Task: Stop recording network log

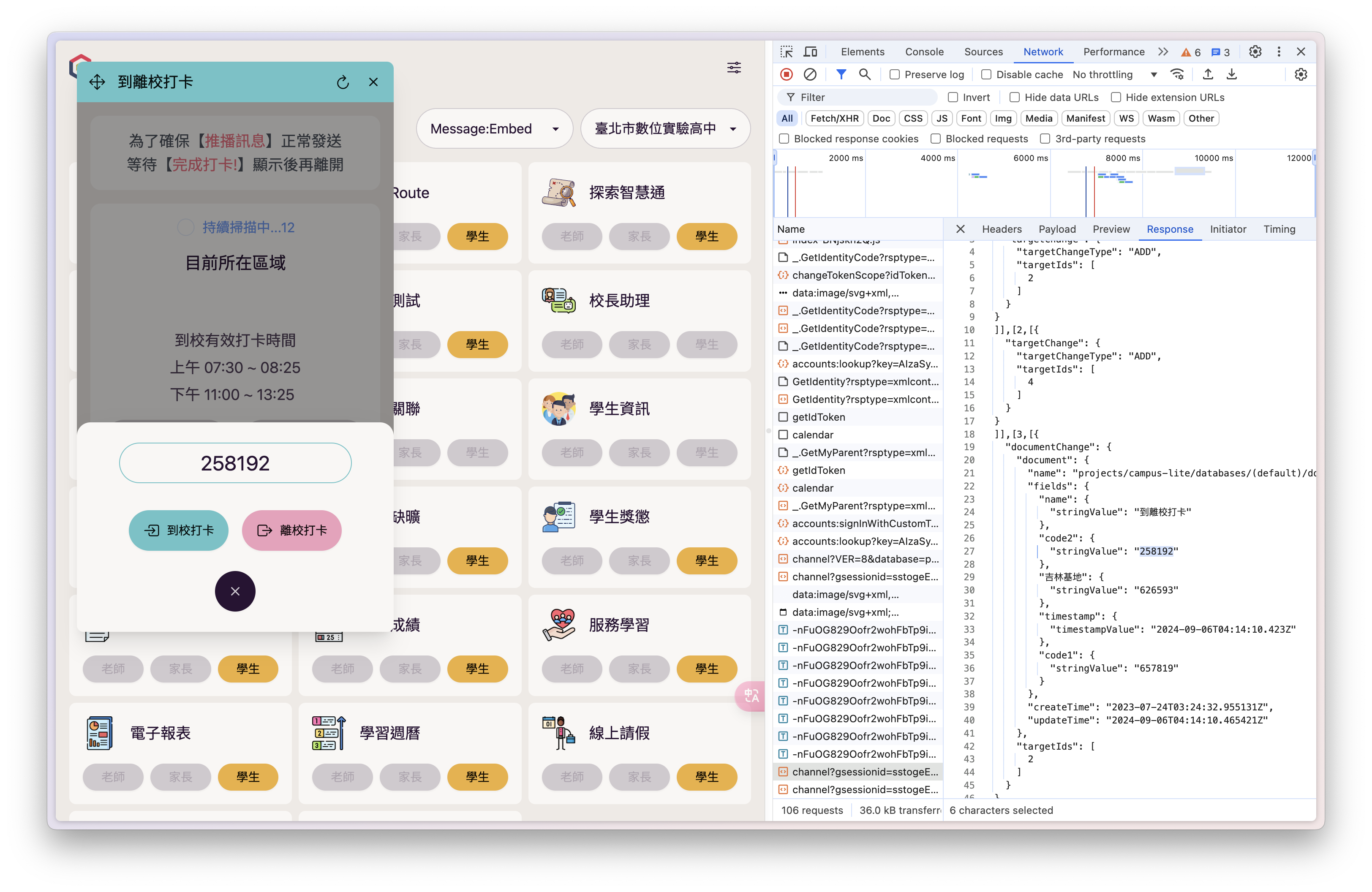Action: coord(786,74)
